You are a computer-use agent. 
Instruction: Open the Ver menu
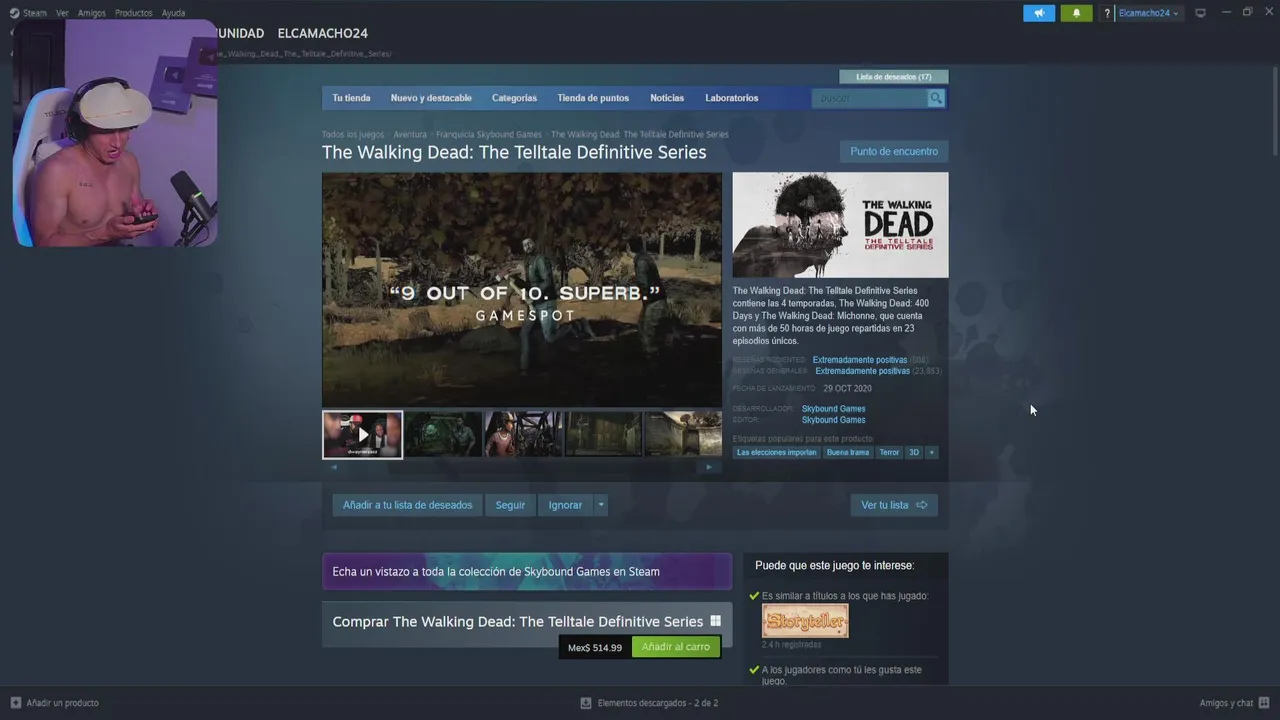[62, 13]
